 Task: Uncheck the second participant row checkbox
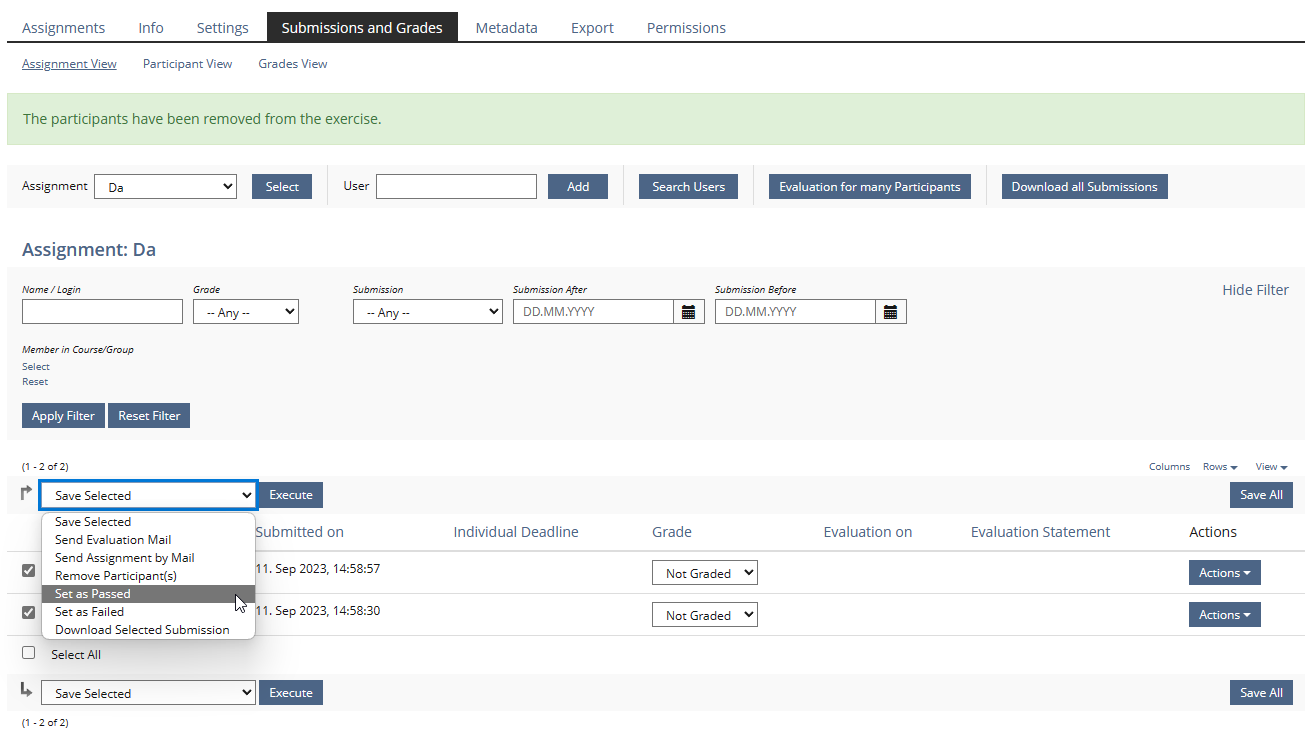point(29,612)
